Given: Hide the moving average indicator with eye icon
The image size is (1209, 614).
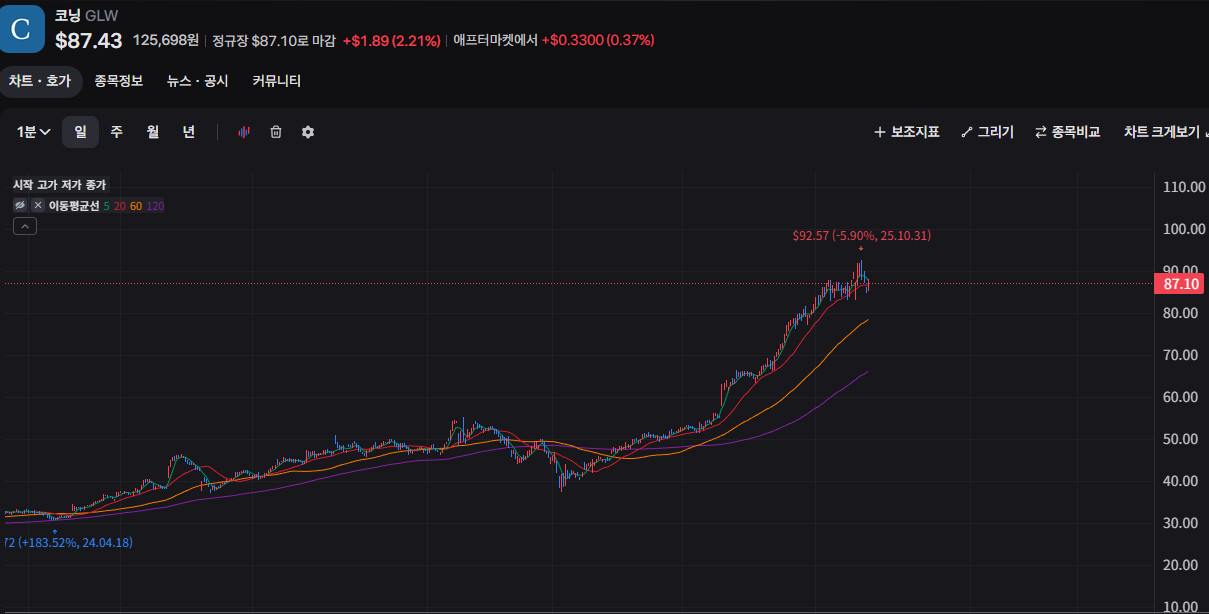Looking at the screenshot, I should [20, 205].
